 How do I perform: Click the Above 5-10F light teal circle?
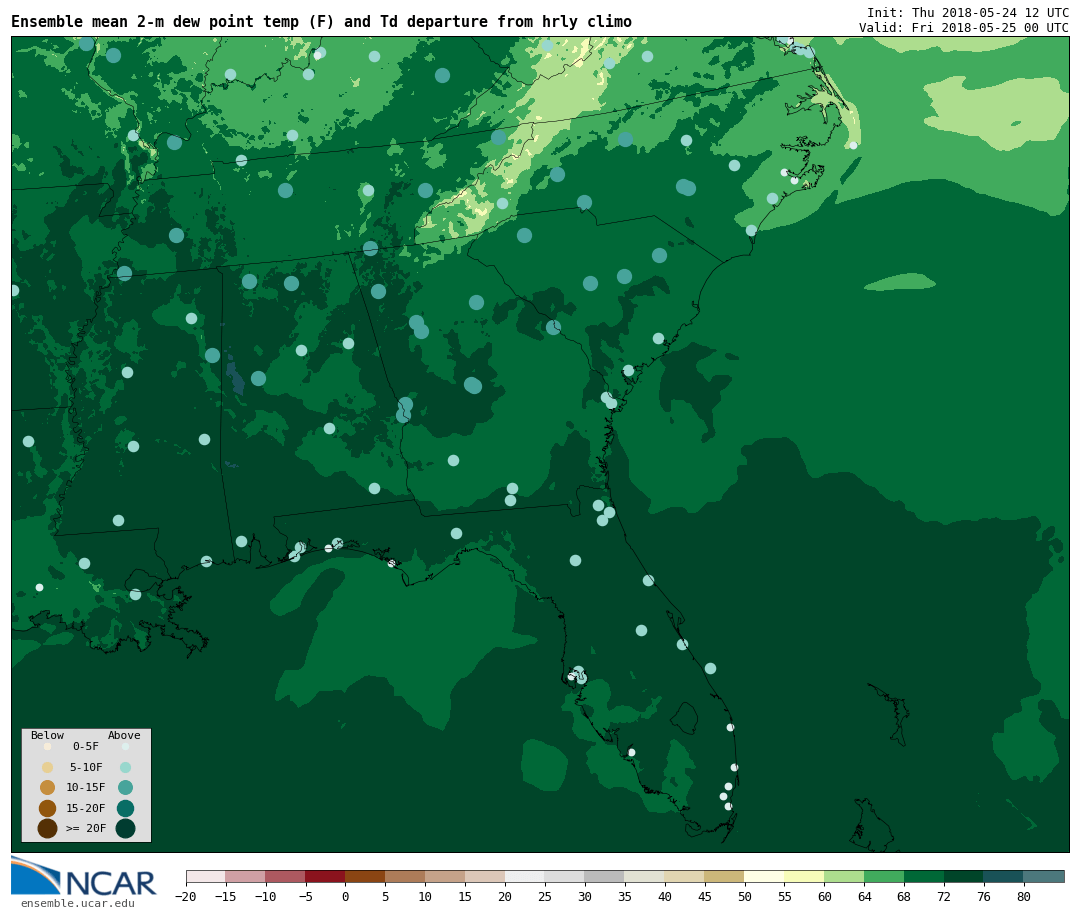point(125,768)
